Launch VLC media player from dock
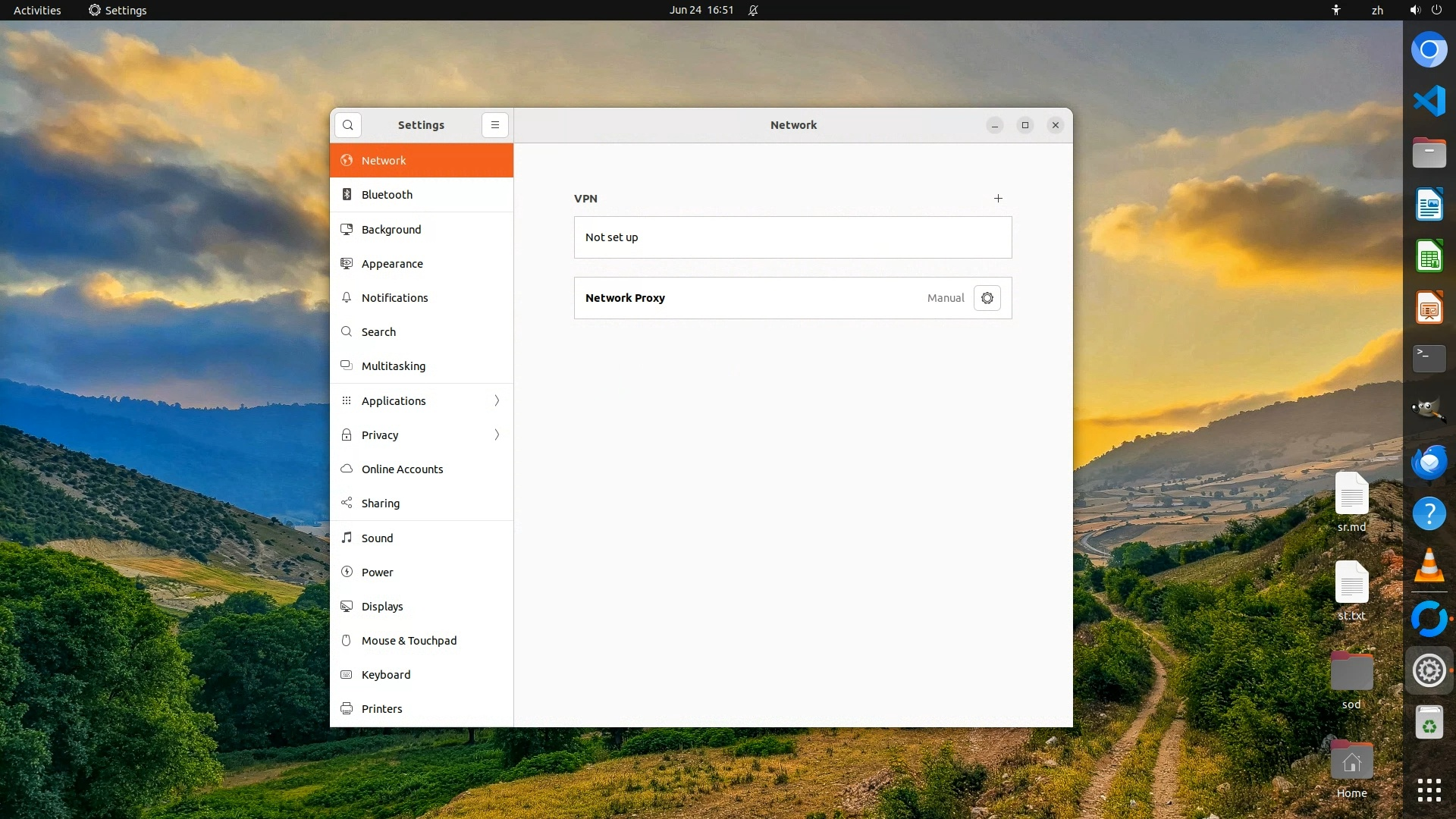This screenshot has height=819, width=1456. [x=1429, y=566]
